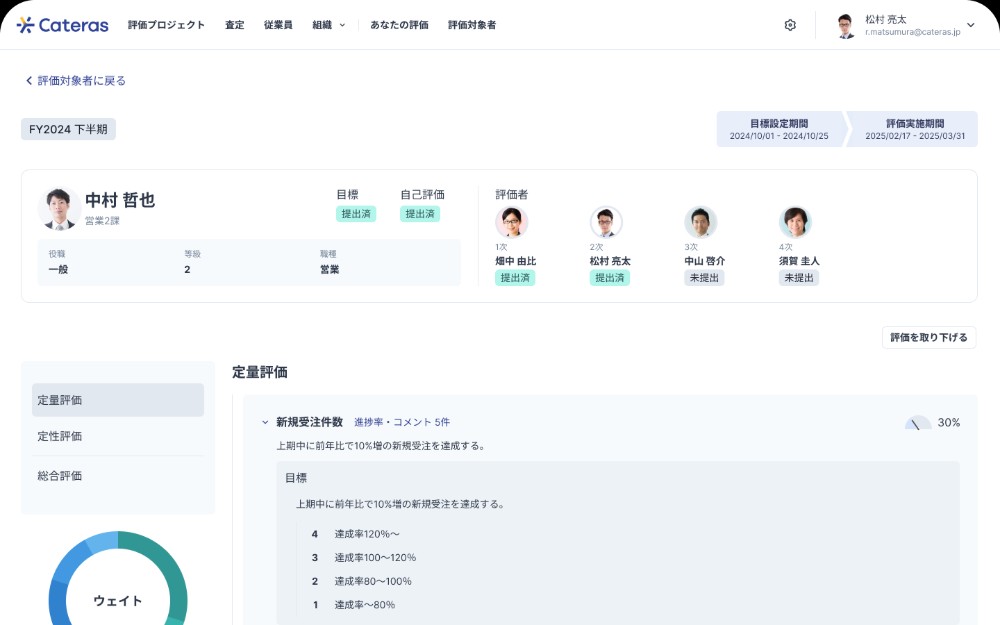1000x625 pixels.
Task: Open the 評価プロジェクト menu
Action: [166, 25]
